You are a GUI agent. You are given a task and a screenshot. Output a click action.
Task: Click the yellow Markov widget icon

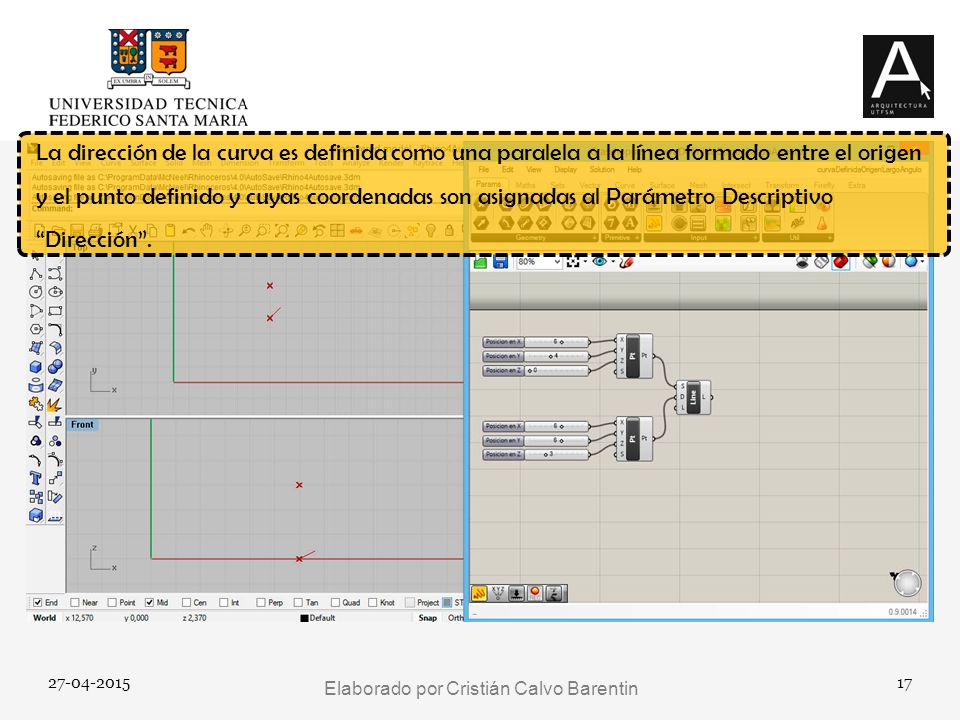point(479,593)
